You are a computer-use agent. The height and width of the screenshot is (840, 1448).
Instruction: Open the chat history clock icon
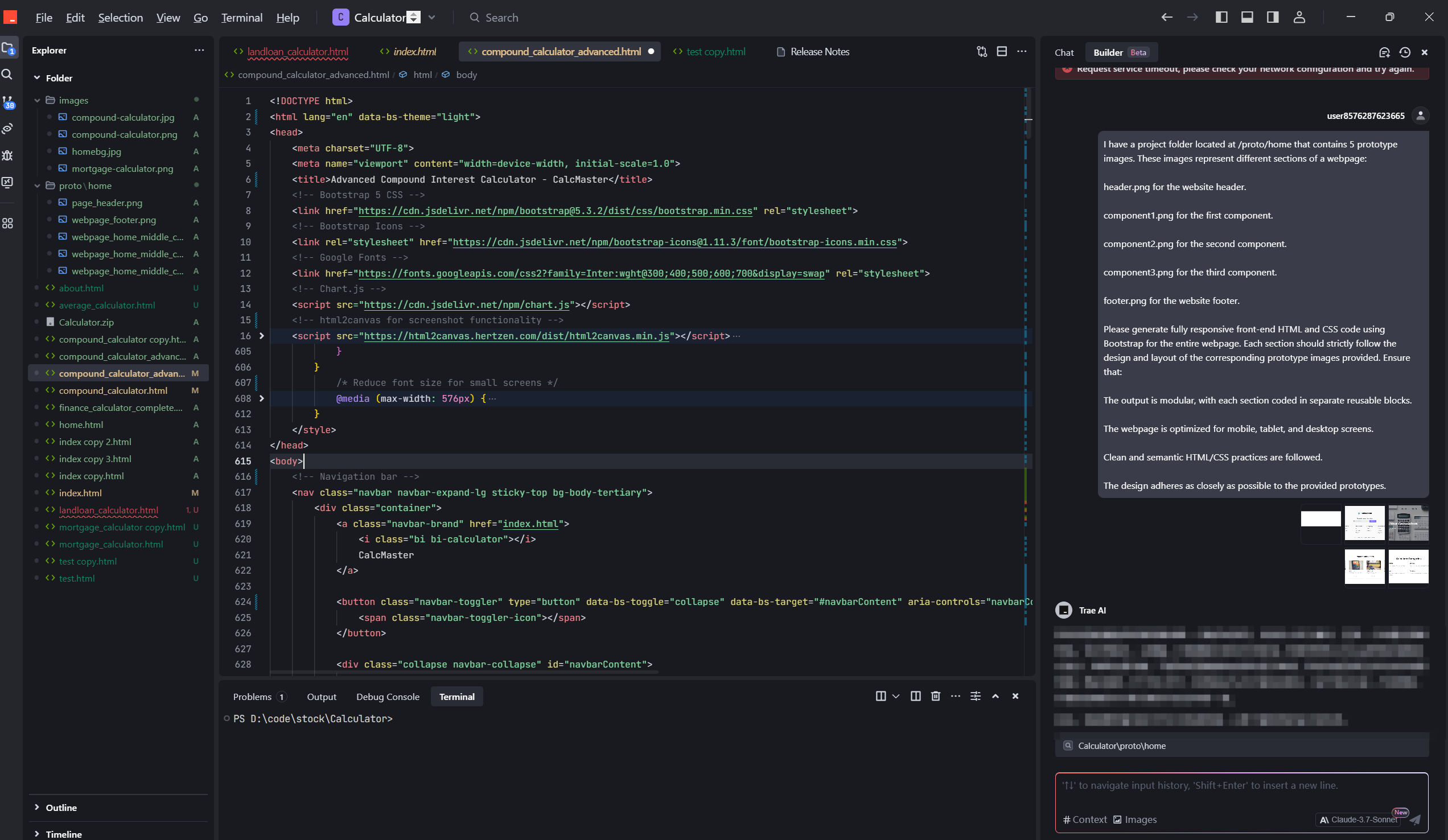point(1404,52)
